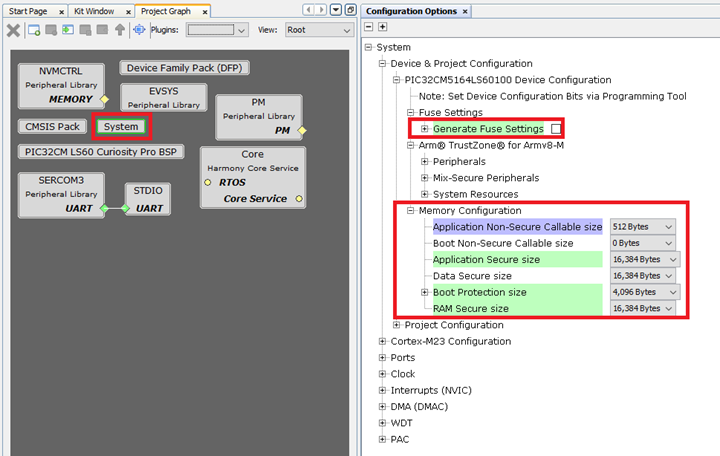Click the tab list down-arrow icon
The image size is (720, 456).
(x=336, y=10)
